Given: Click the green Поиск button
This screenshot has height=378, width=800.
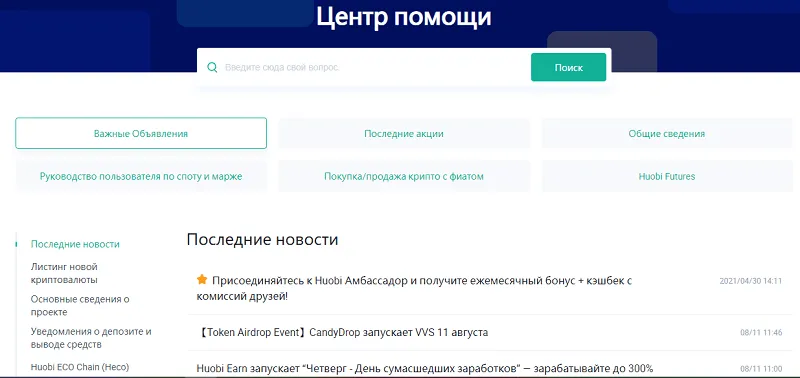Looking at the screenshot, I should coord(568,67).
